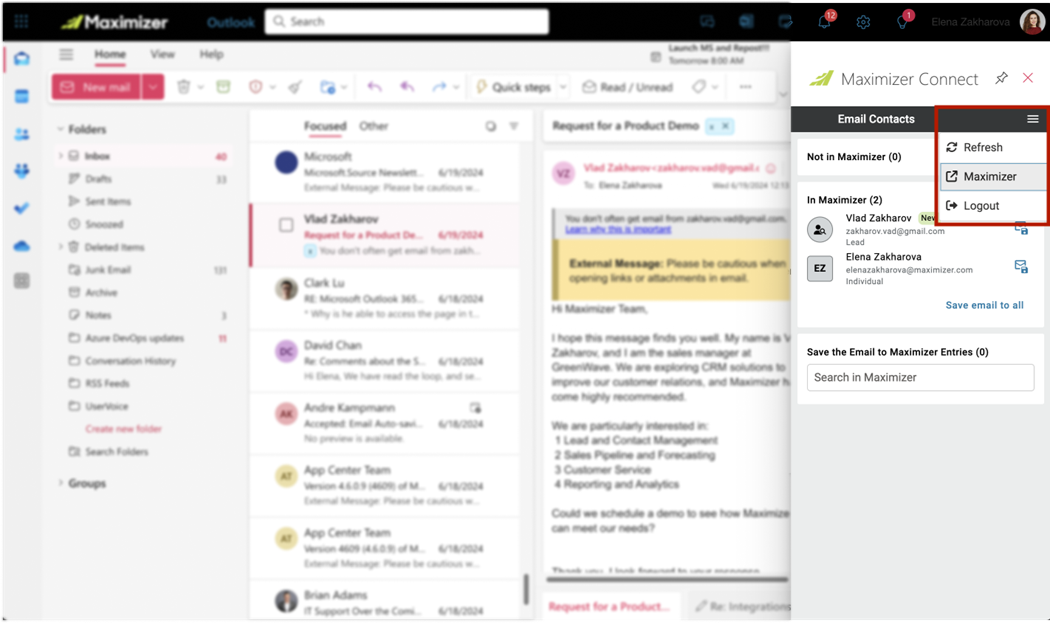The width and height of the screenshot is (1050, 623).
Task: Click the New mail button
Action: (x=96, y=87)
